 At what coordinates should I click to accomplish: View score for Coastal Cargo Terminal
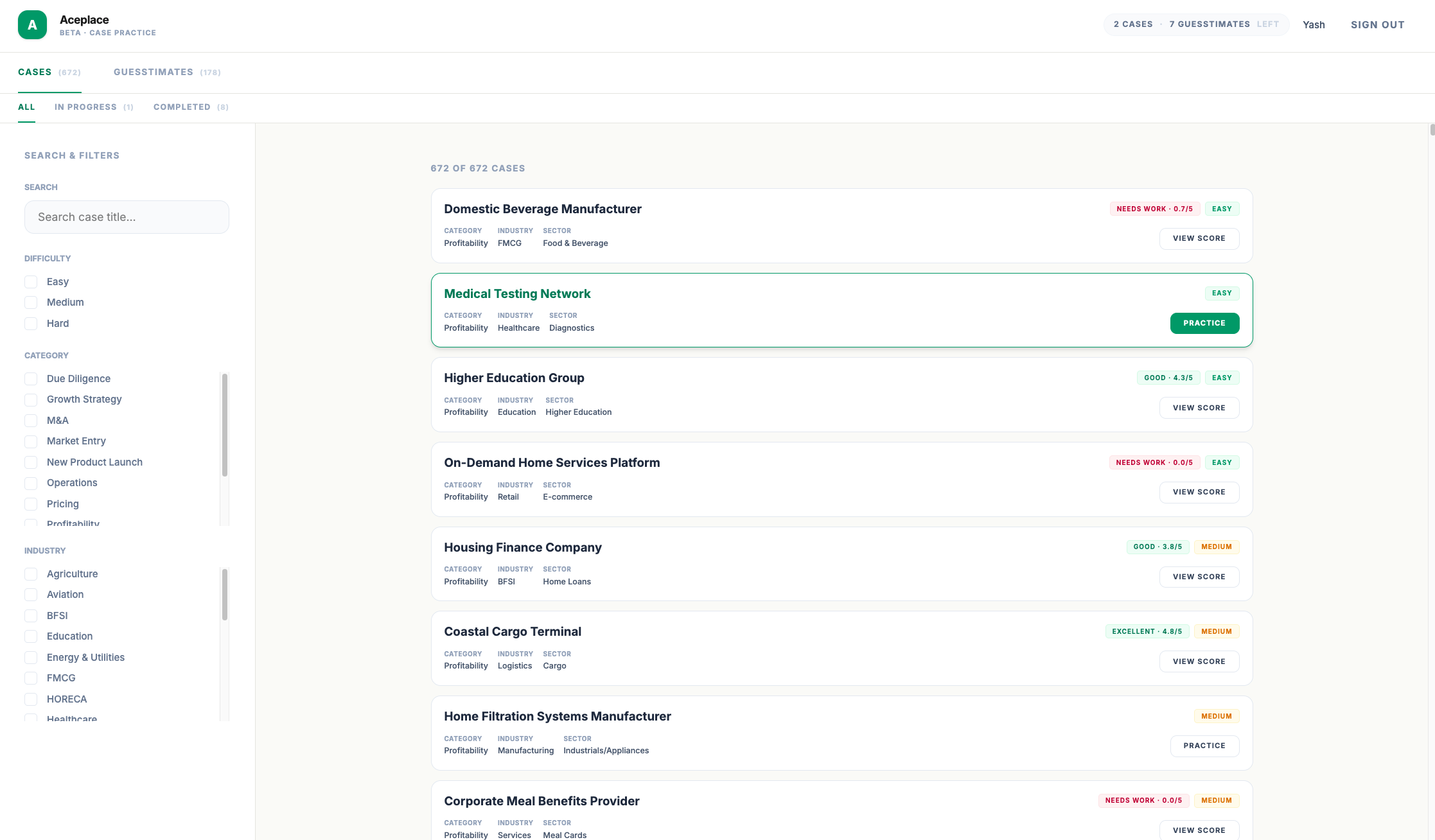tap(1199, 661)
